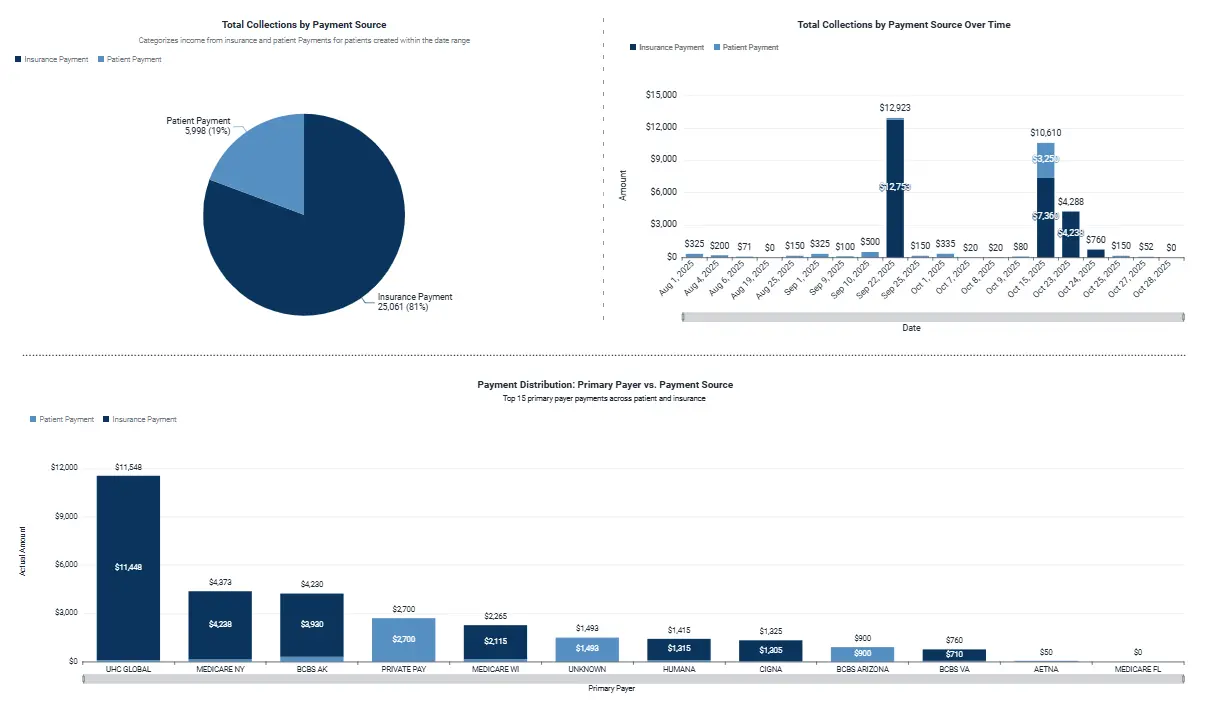Select the PRIVATE PAY bar showing $2,700
This screenshot has height=706, width=1207.
point(403,639)
